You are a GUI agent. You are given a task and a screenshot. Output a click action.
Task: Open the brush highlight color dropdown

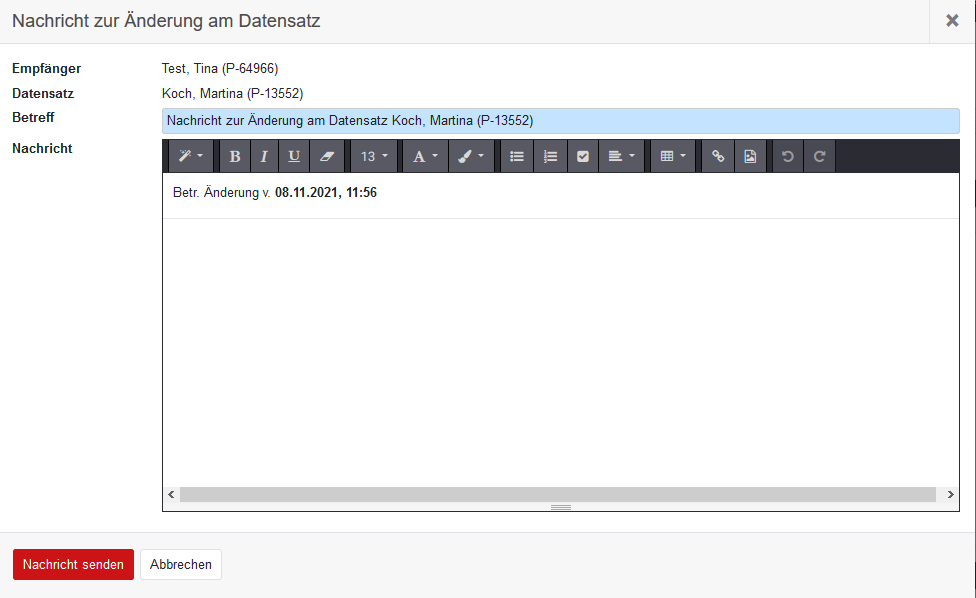tap(471, 157)
